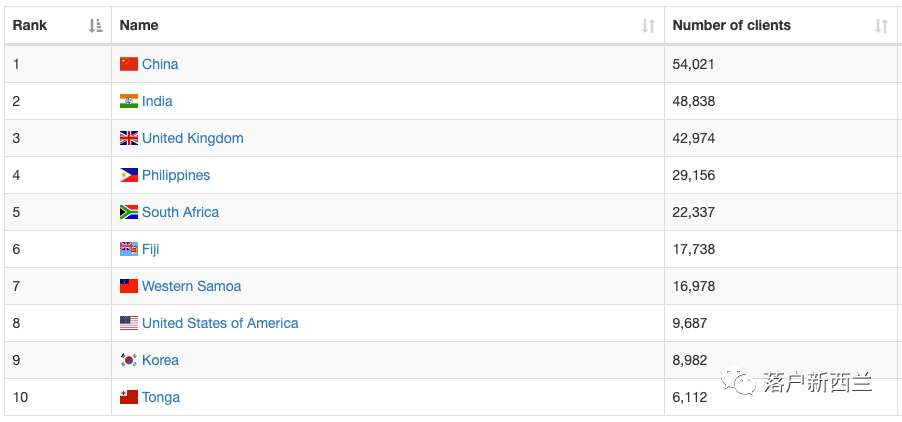Image resolution: width=902 pixels, height=422 pixels.
Task: Open the United States of America link
Action: (x=220, y=323)
